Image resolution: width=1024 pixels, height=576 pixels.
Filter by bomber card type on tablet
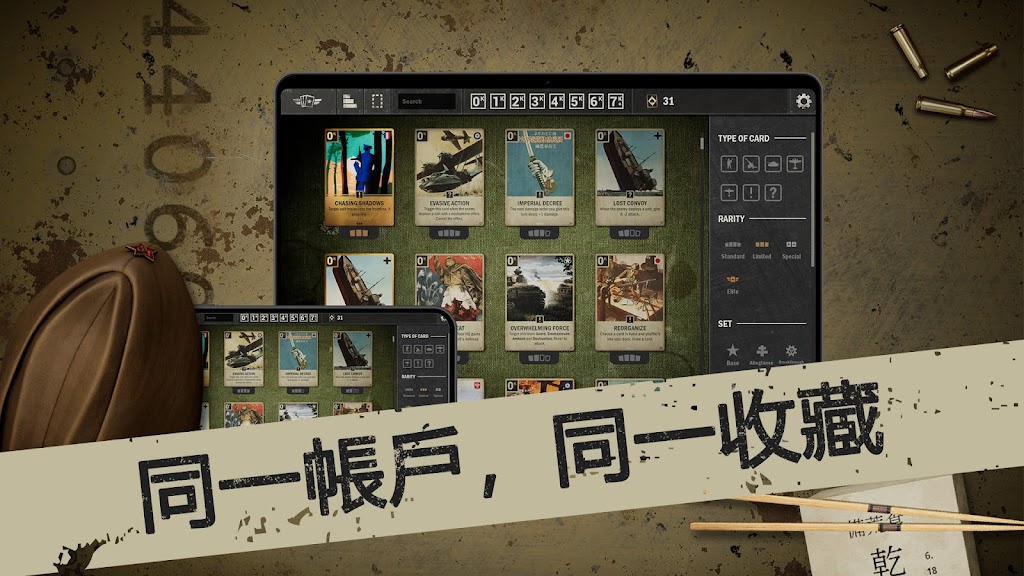[795, 163]
